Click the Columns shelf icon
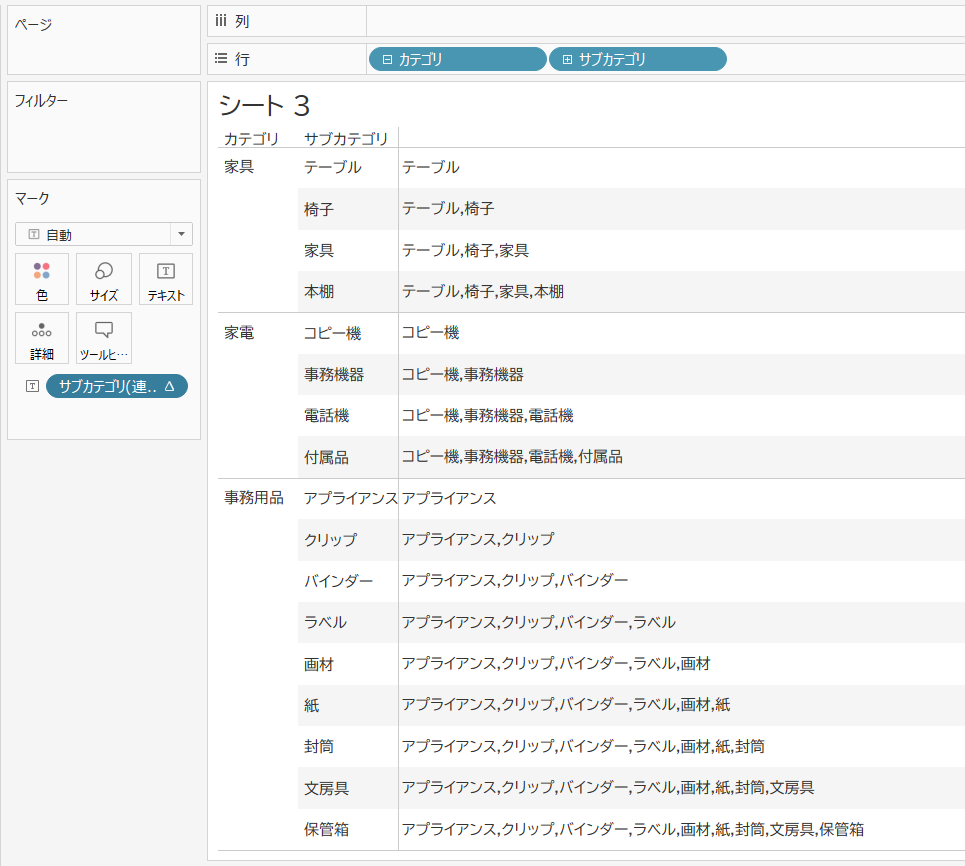Screen dimensions: 965x866 point(221,21)
